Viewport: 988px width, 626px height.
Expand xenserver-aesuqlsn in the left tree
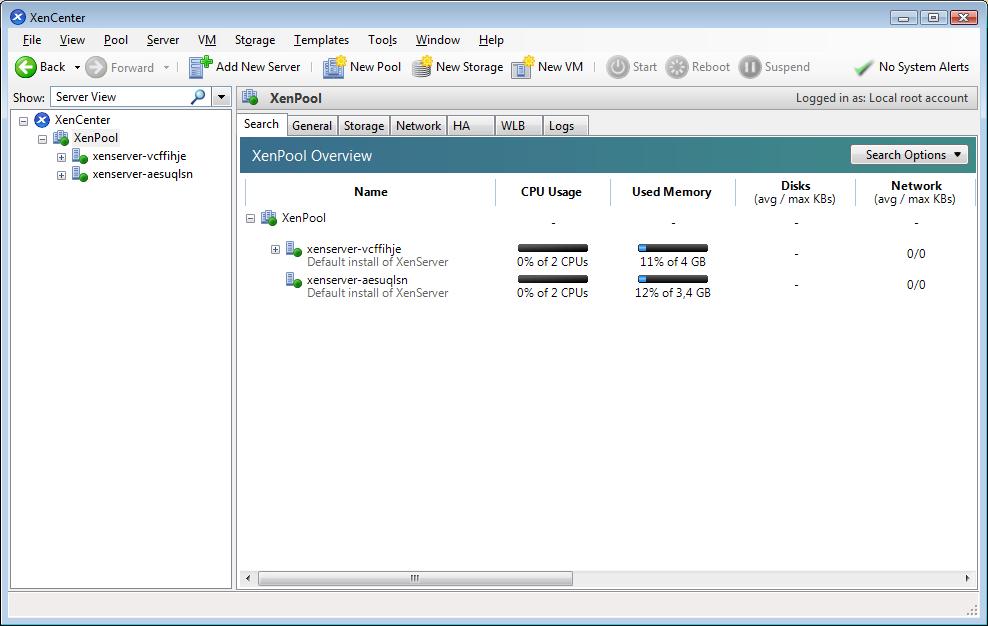61,175
